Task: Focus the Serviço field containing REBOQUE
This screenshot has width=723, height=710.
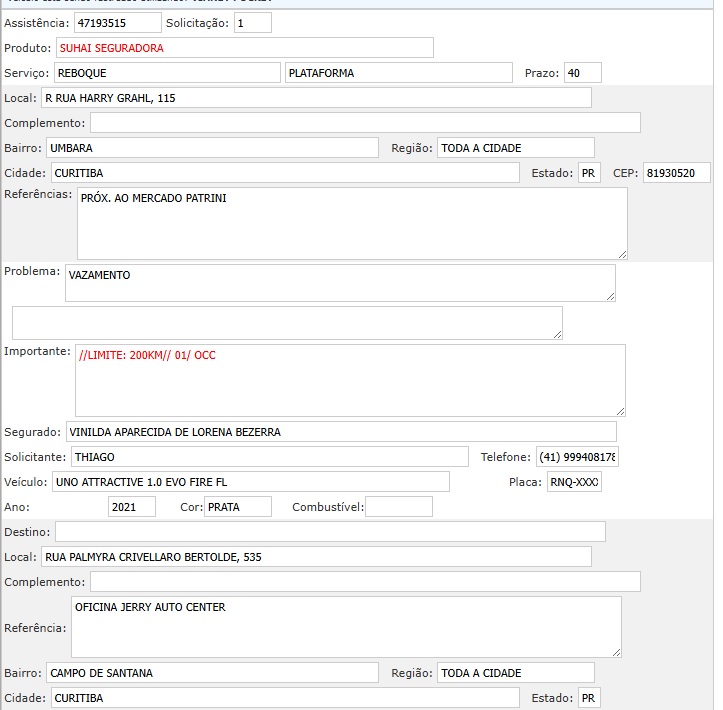Action: click(166, 73)
